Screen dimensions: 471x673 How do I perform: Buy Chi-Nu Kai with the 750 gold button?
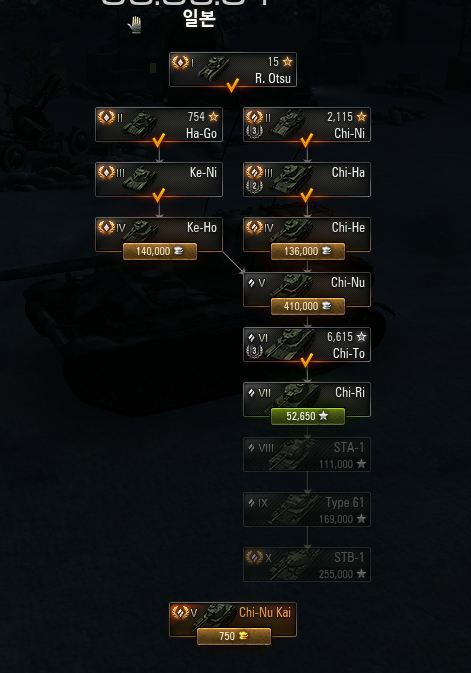(234, 636)
